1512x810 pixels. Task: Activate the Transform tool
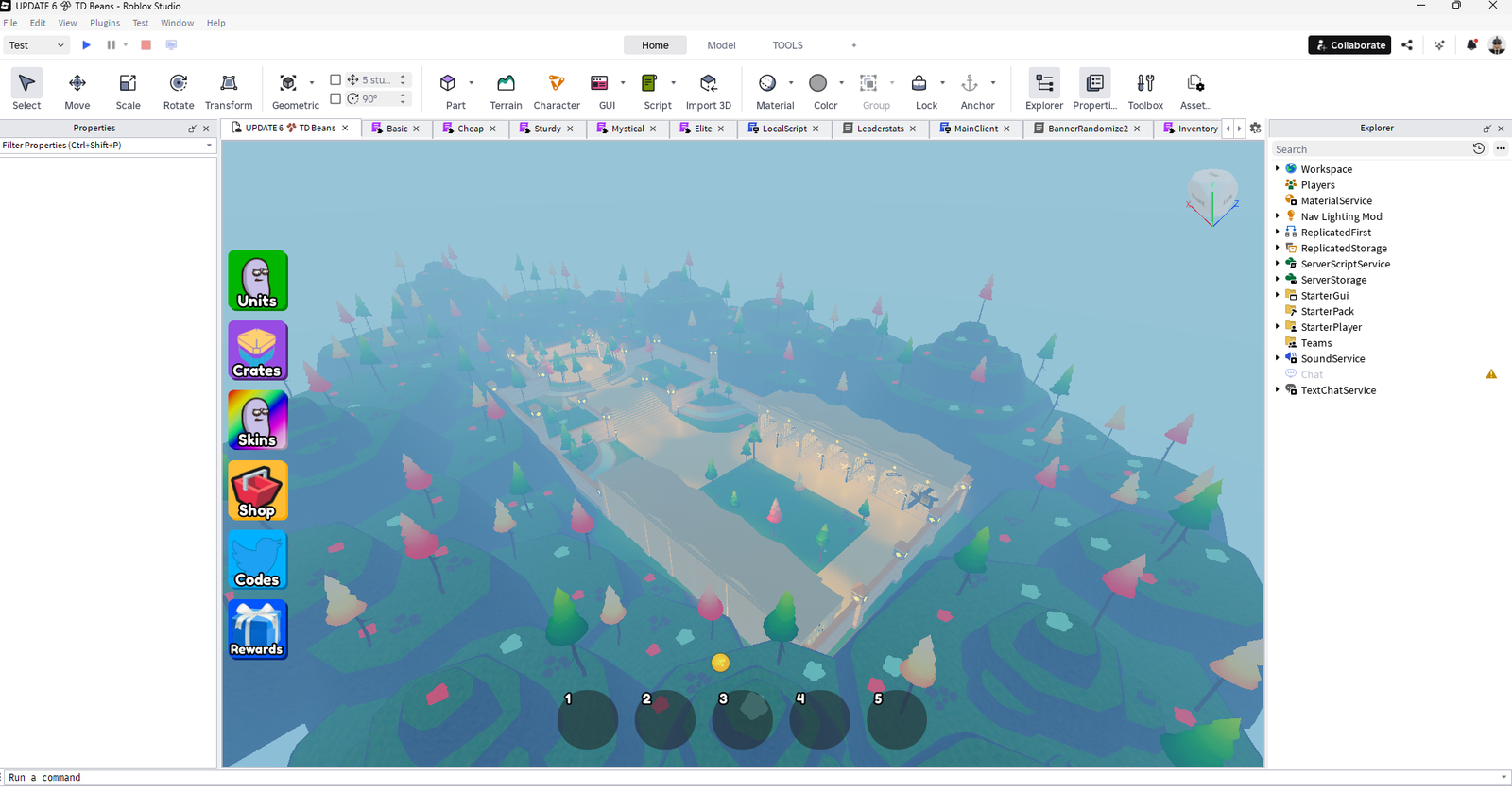point(229,91)
